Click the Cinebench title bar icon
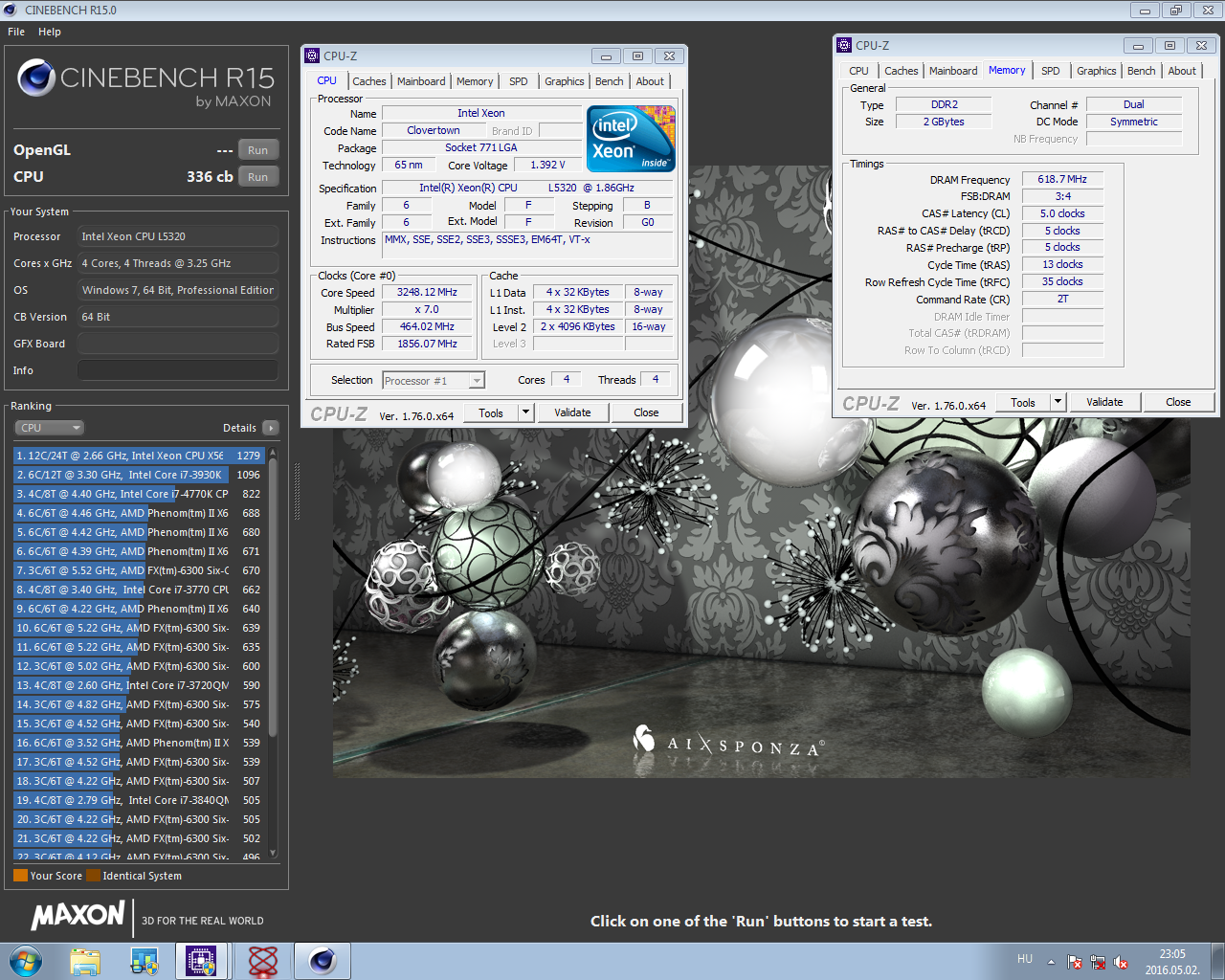Image resolution: width=1225 pixels, height=980 pixels. pos(11,10)
